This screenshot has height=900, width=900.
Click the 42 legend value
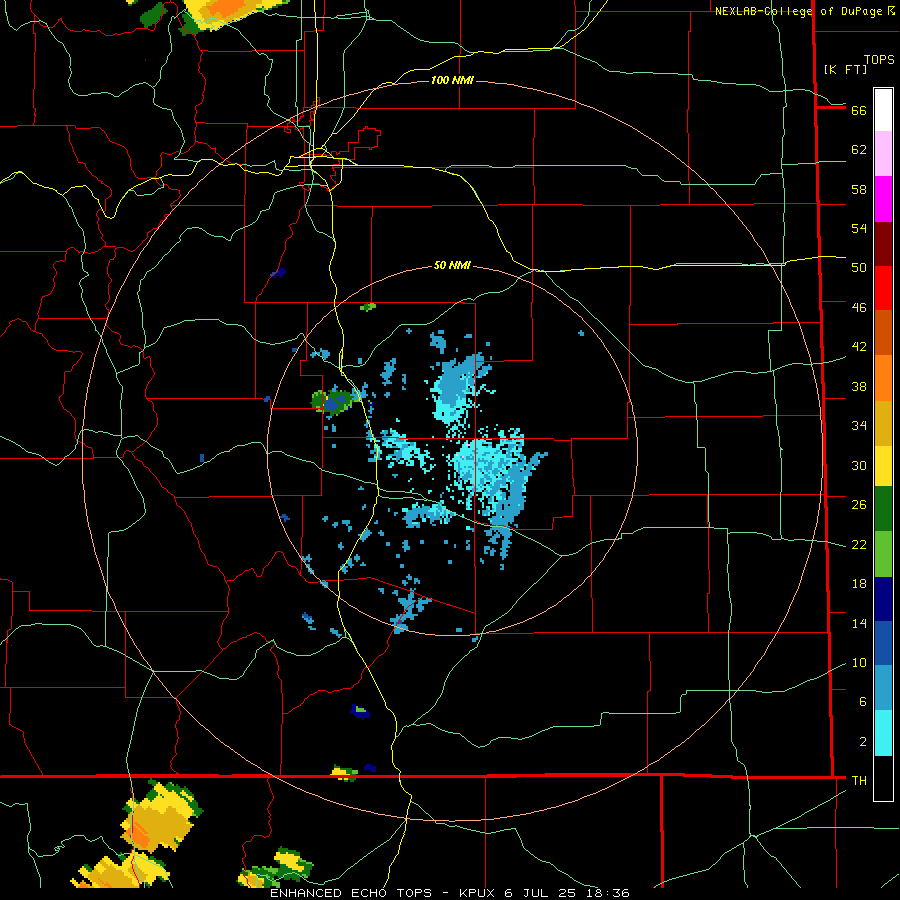[859, 347]
